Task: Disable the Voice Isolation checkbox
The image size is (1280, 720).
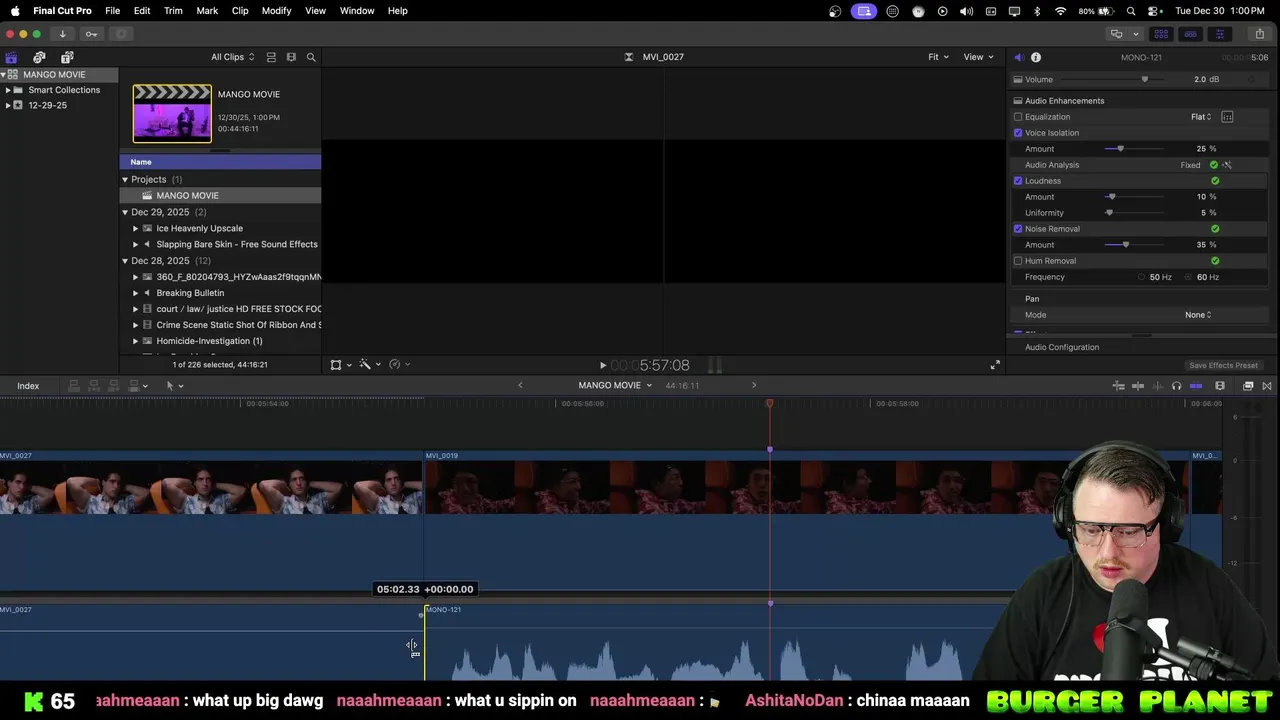Action: 1018,133
